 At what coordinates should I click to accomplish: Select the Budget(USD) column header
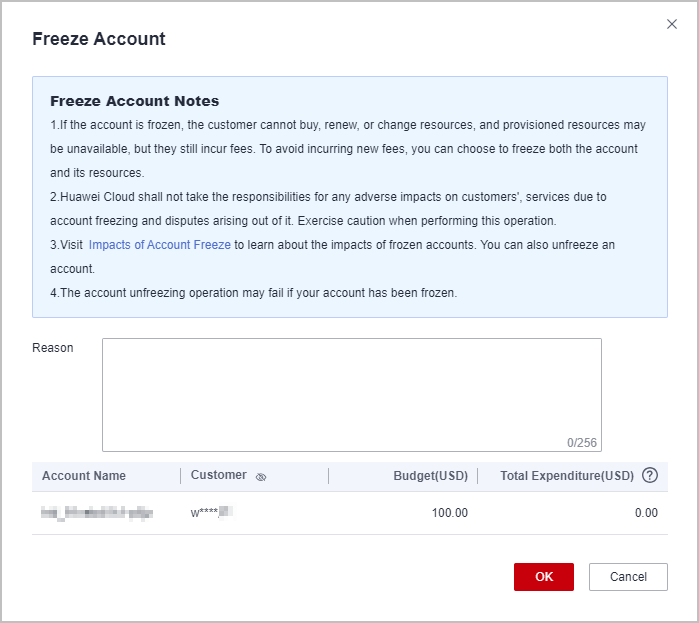430,476
